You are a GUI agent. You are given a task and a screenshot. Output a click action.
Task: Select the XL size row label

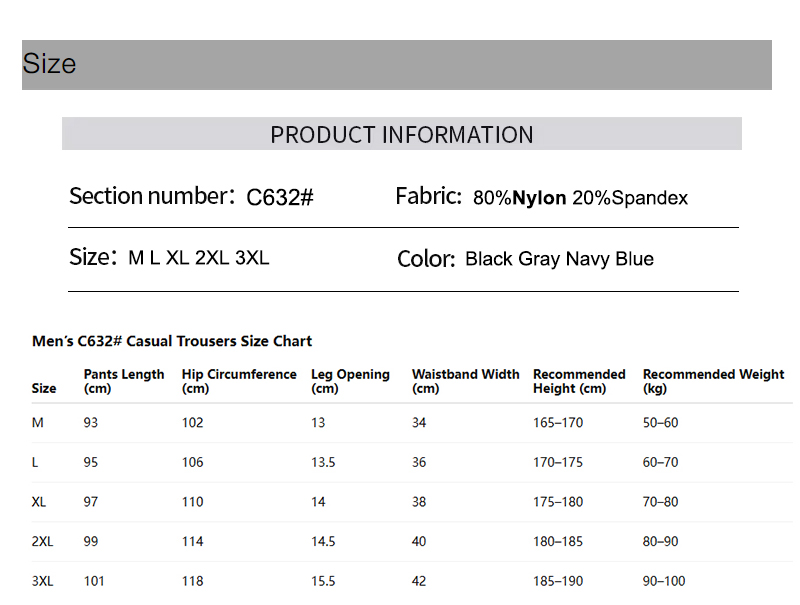39,502
